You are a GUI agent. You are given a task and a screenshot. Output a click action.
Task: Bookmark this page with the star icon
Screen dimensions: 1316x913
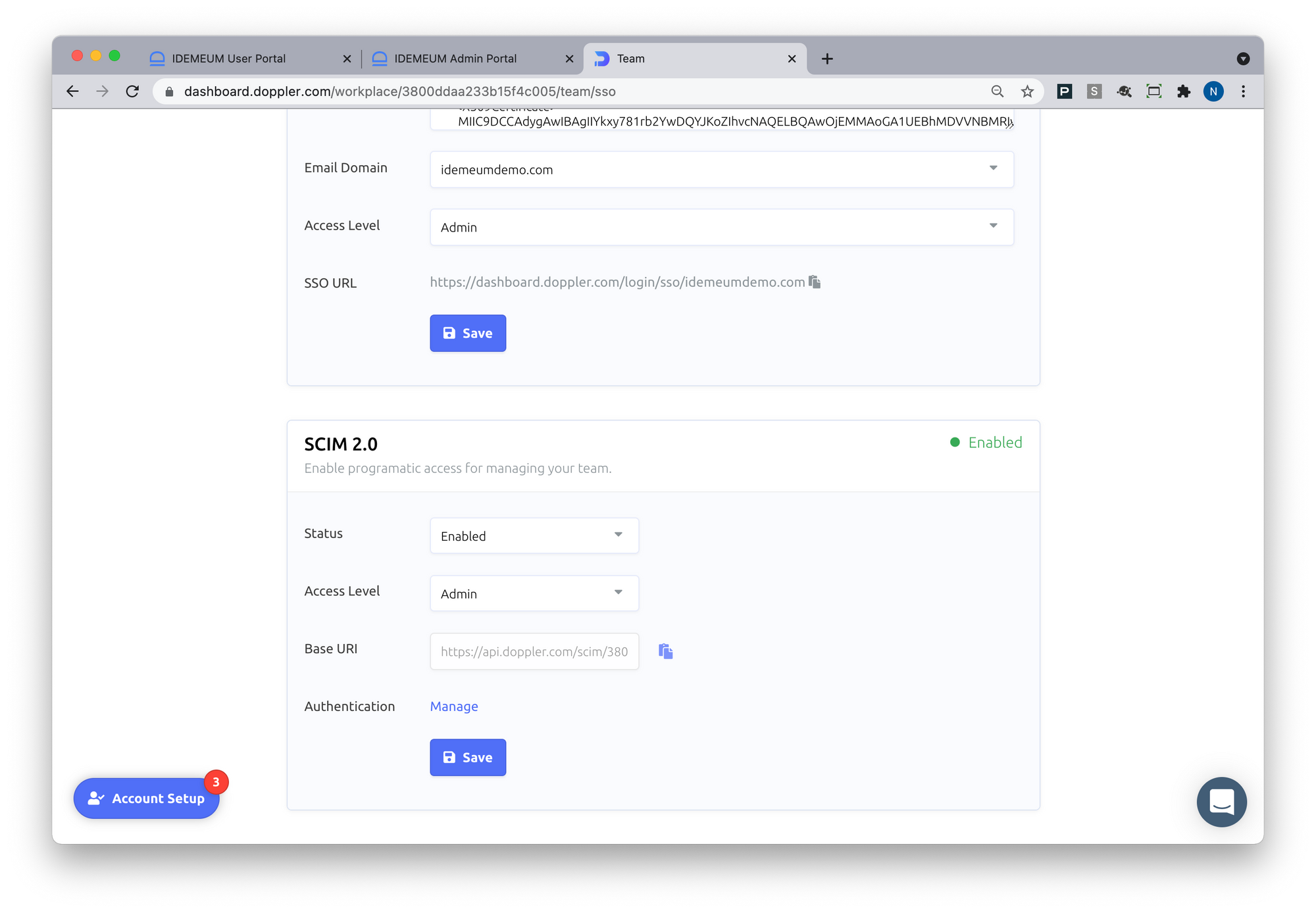click(1027, 91)
